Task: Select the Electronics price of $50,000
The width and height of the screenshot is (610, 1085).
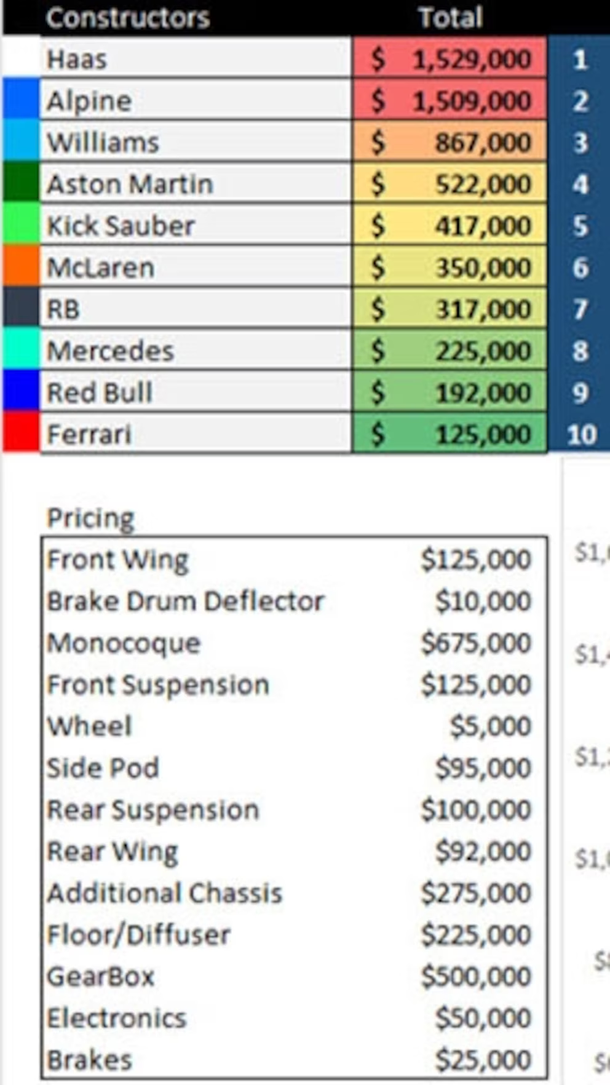Action: [x=483, y=1018]
